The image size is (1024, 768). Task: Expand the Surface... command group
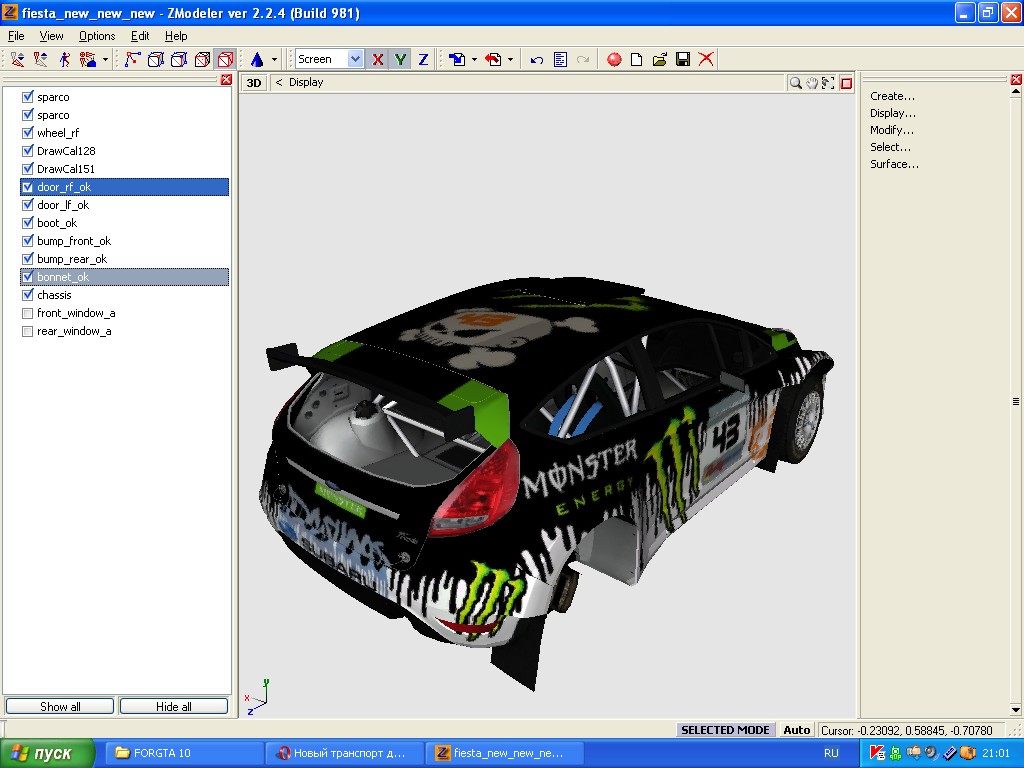click(x=894, y=164)
